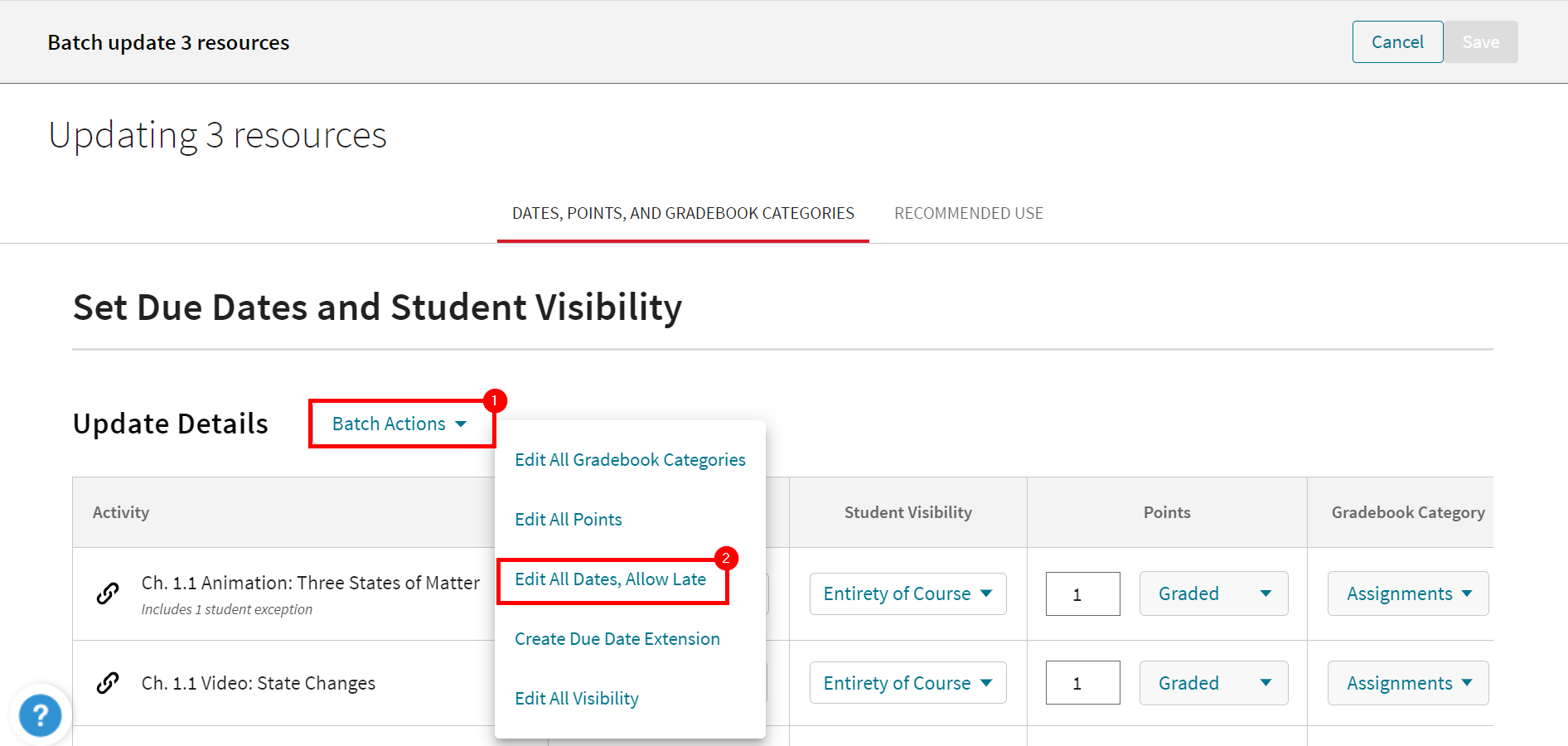Switch to the Recommended Use tab
The image size is (1568, 746).
pos(968,213)
